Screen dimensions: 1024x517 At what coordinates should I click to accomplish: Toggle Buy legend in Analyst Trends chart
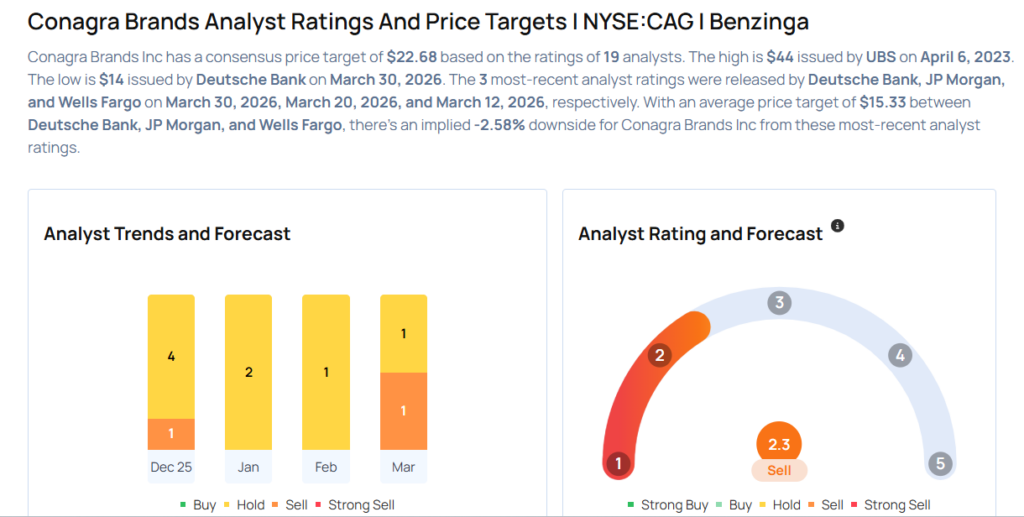[198, 505]
